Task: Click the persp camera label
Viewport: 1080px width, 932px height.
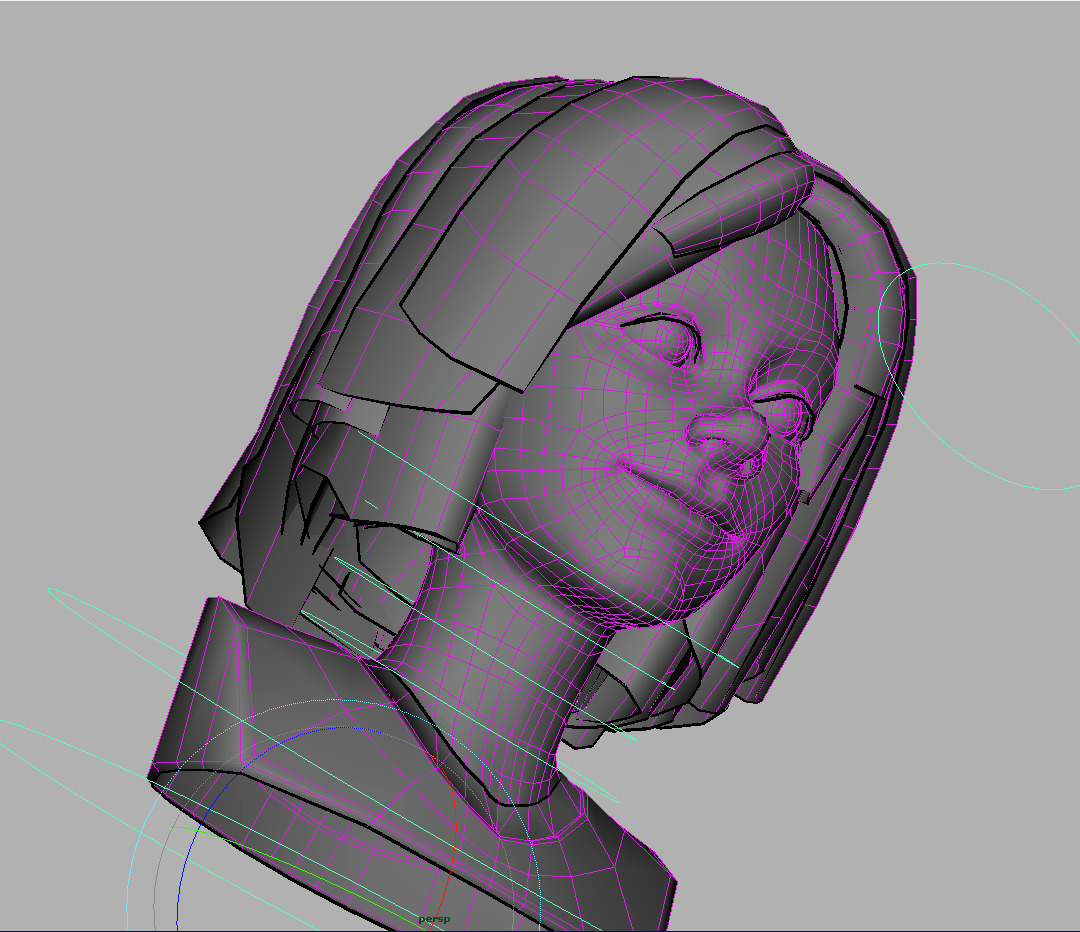Action: pos(434,919)
